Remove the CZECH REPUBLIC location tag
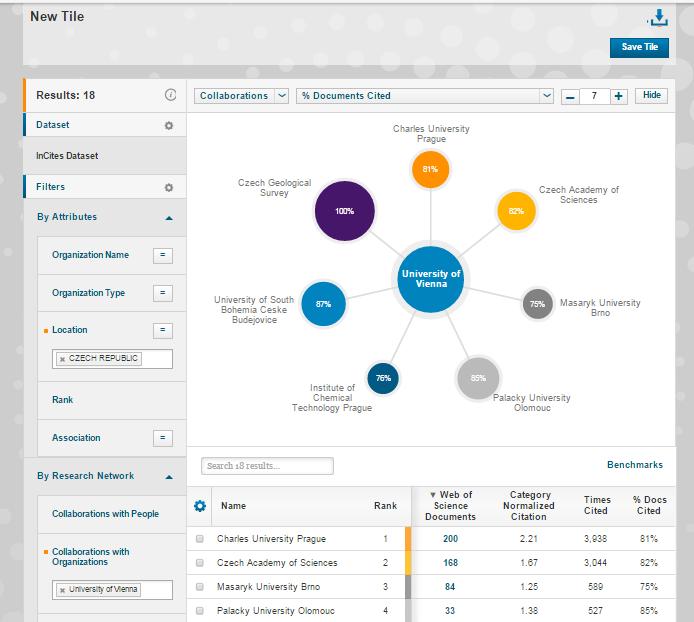The height and width of the screenshot is (622, 694). (x=62, y=359)
